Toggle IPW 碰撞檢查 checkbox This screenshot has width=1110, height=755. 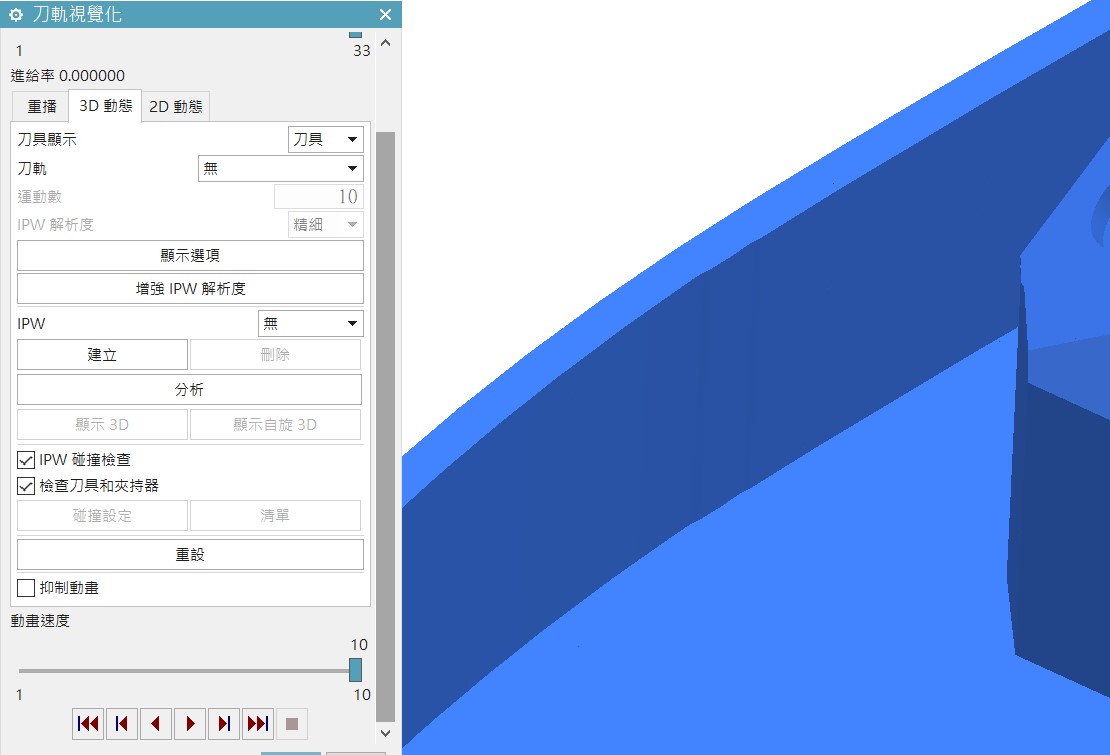[x=26, y=460]
